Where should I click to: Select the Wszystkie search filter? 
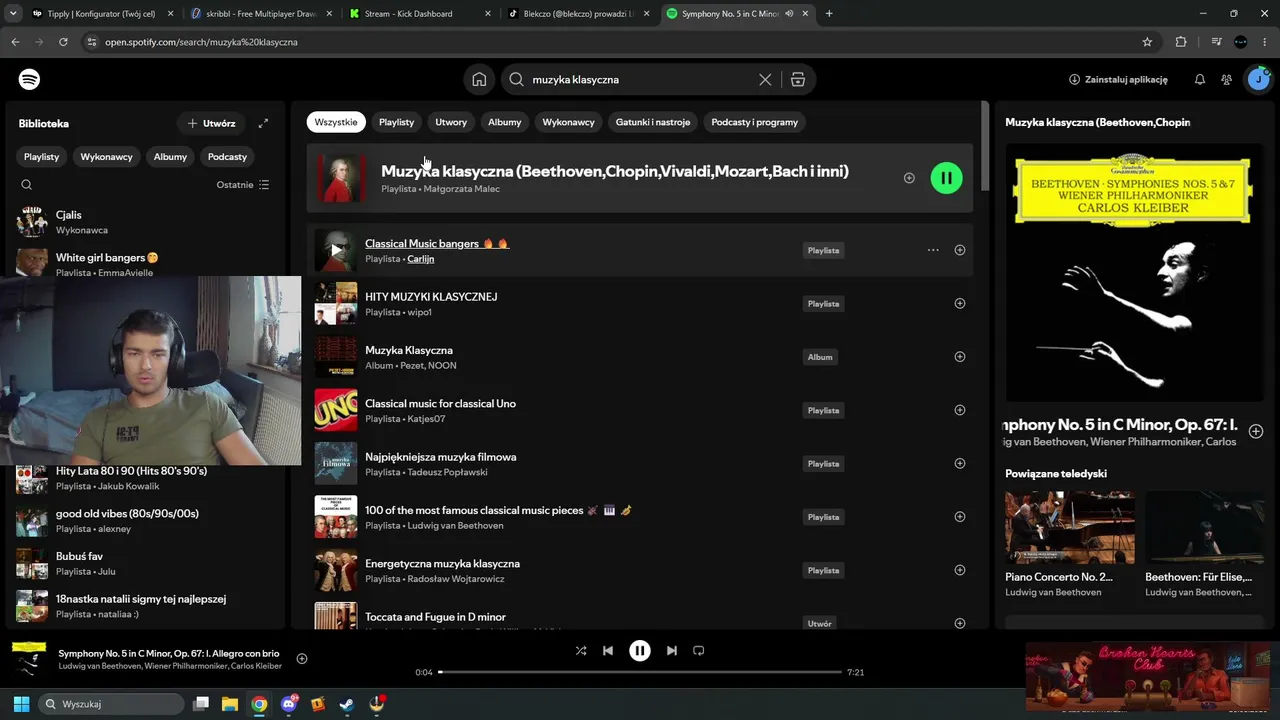coord(336,122)
